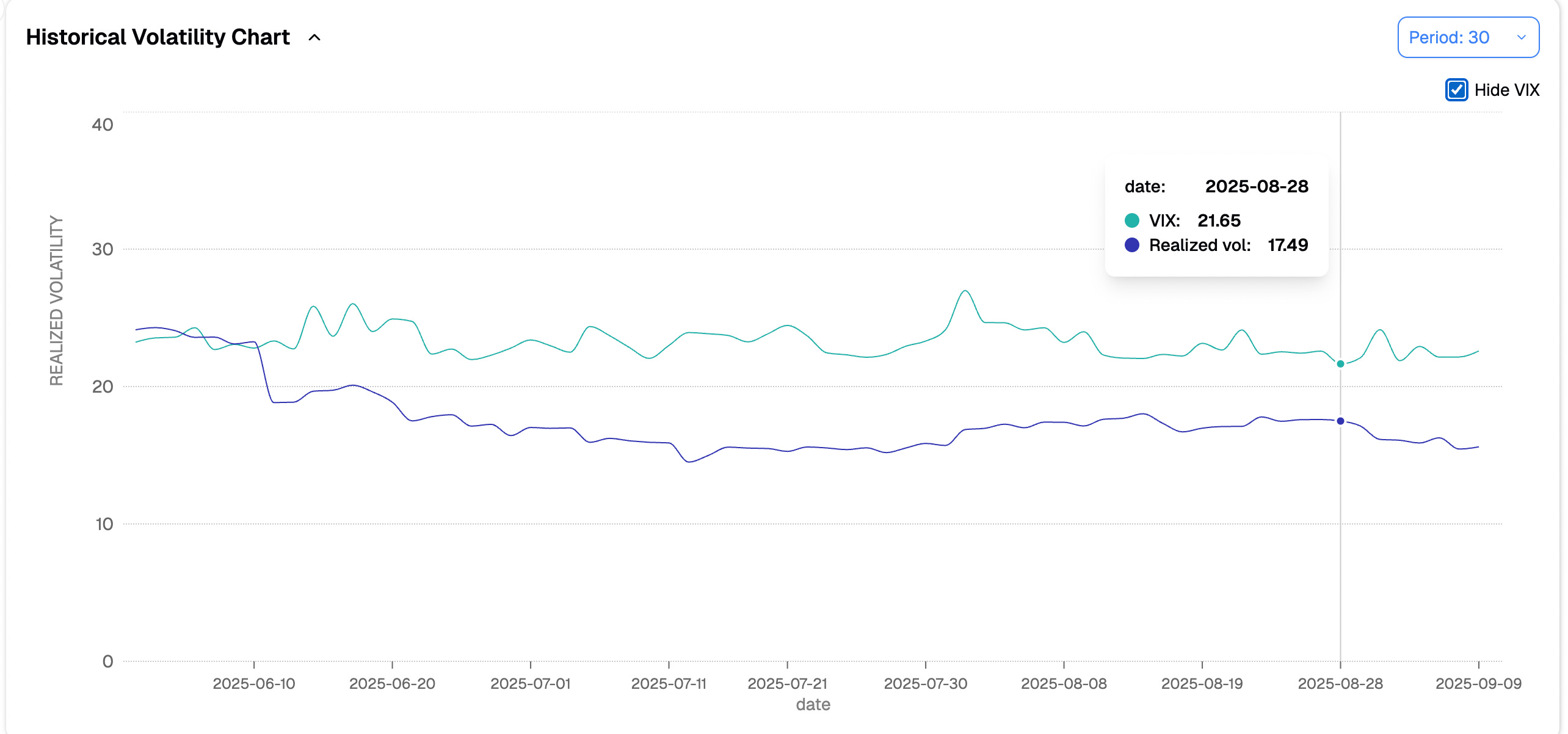Click the 40 y-axis tick label
Image resolution: width=1568 pixels, height=734 pixels.
pyautogui.click(x=102, y=125)
